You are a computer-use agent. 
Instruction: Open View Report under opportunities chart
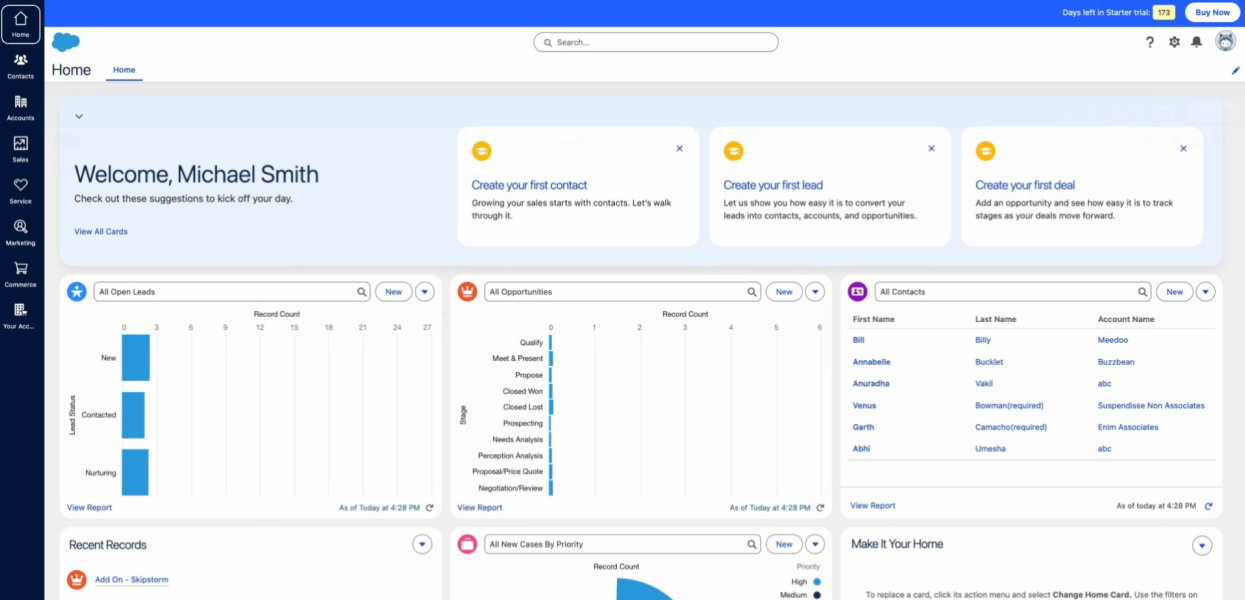[x=479, y=507]
